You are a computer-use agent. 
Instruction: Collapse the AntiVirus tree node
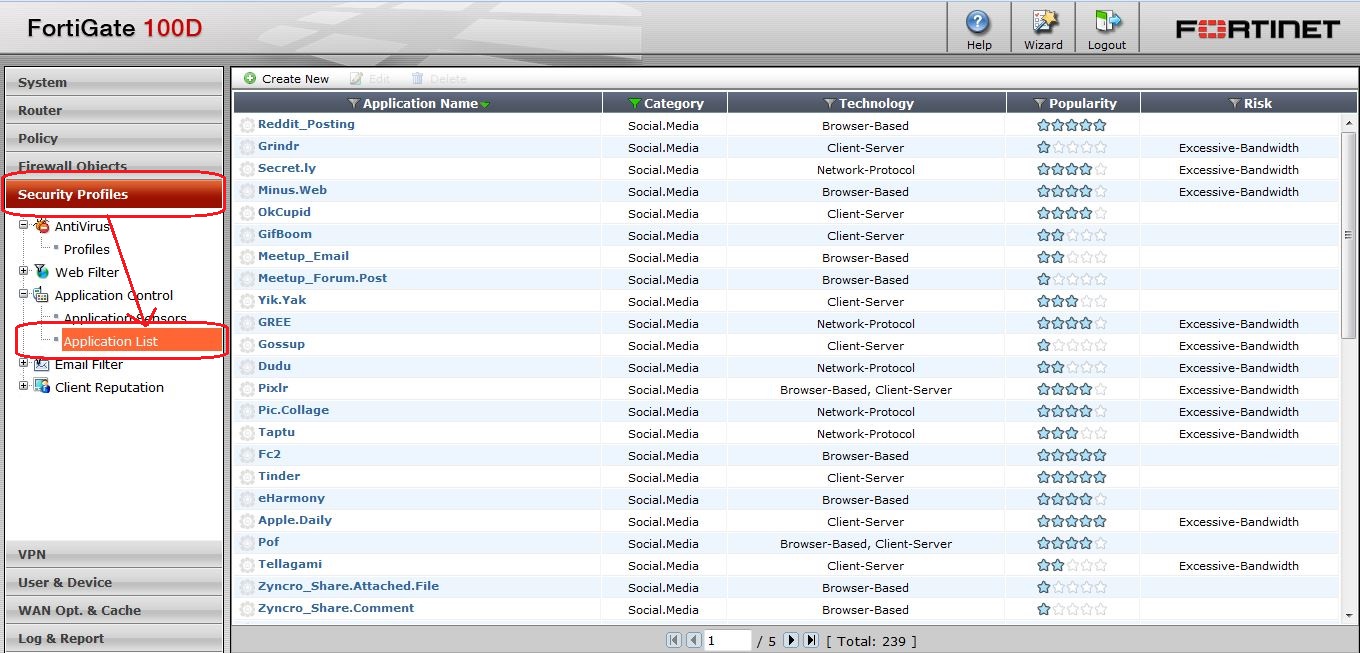coord(24,226)
